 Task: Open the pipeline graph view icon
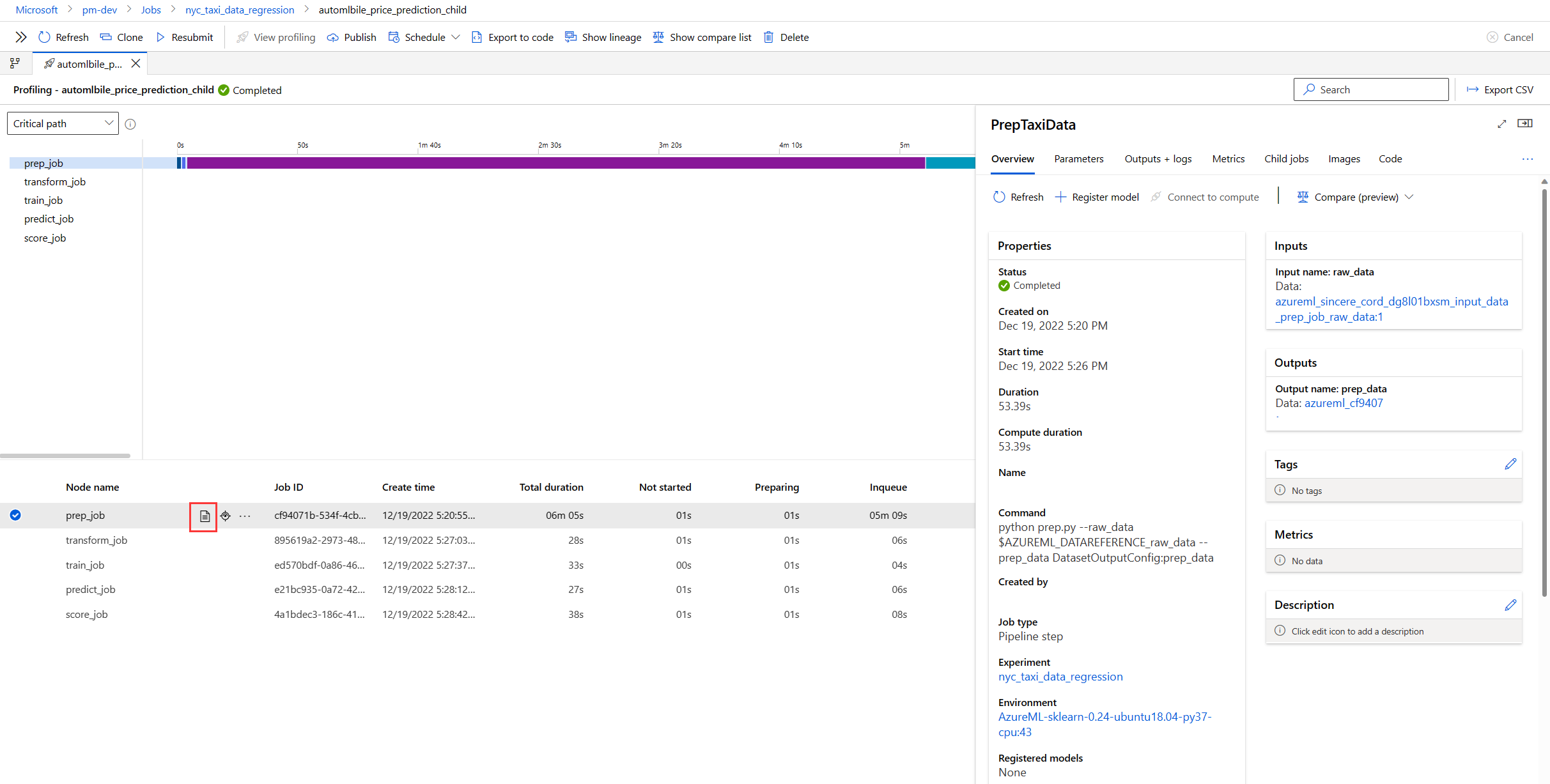click(x=15, y=63)
